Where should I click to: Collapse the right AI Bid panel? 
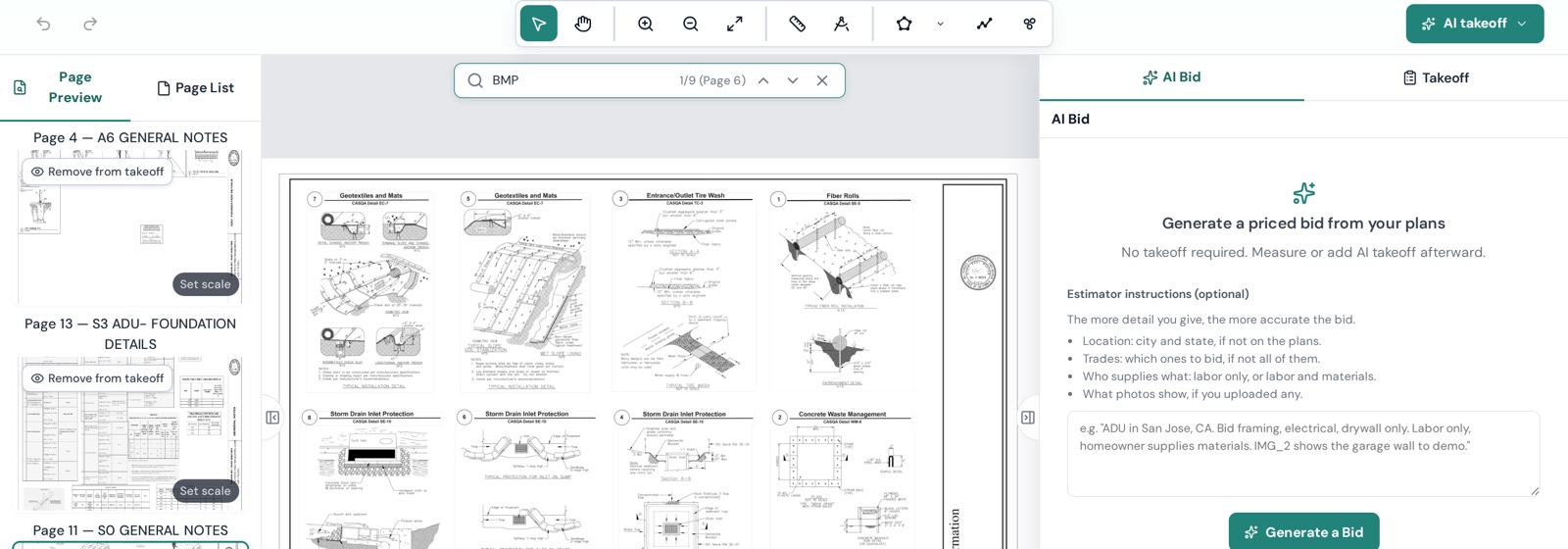pos(1028,418)
